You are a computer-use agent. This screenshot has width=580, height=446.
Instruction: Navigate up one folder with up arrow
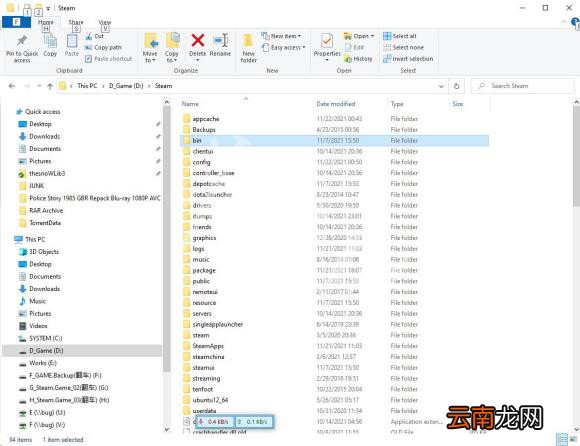50,86
